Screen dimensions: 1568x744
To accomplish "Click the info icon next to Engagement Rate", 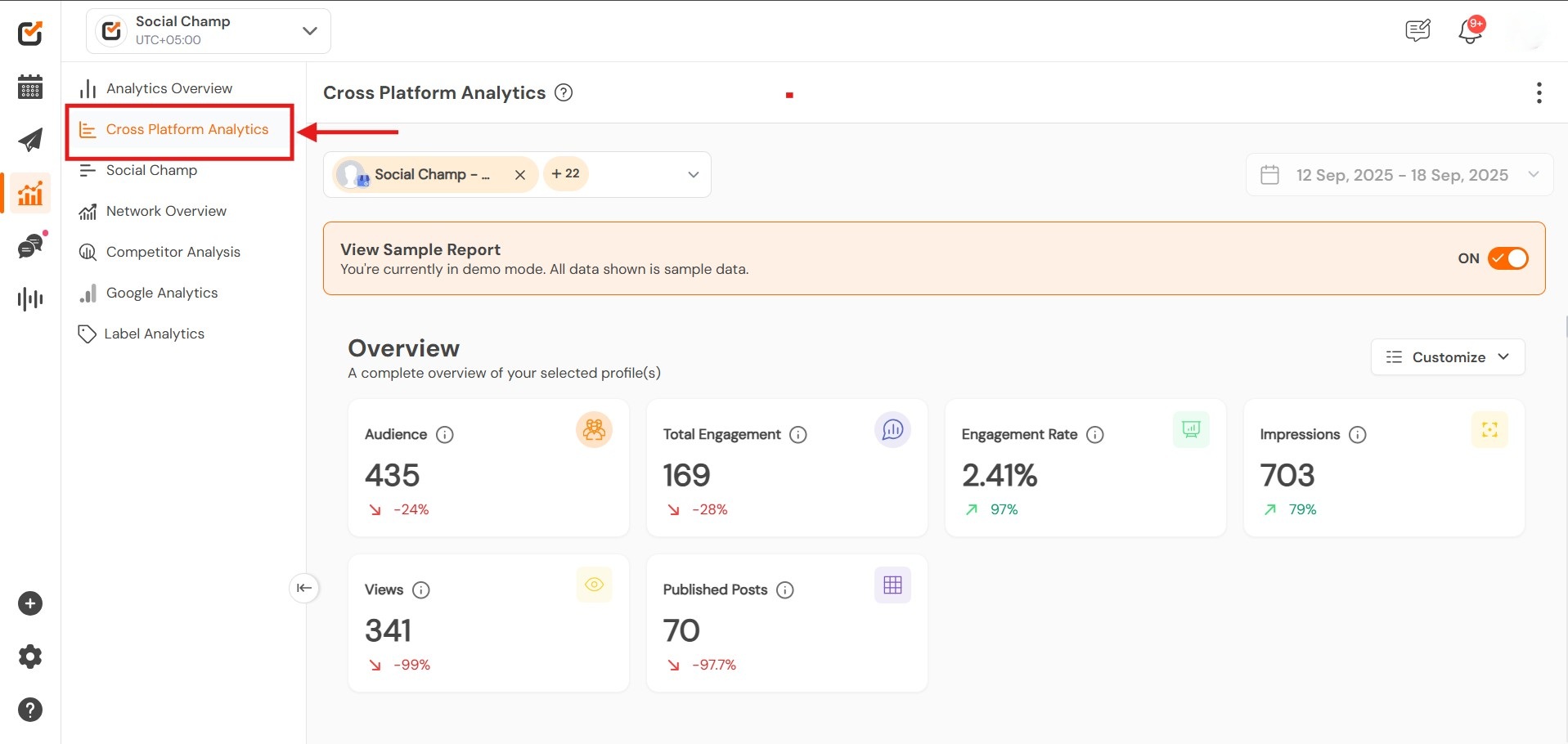I will coord(1095,434).
